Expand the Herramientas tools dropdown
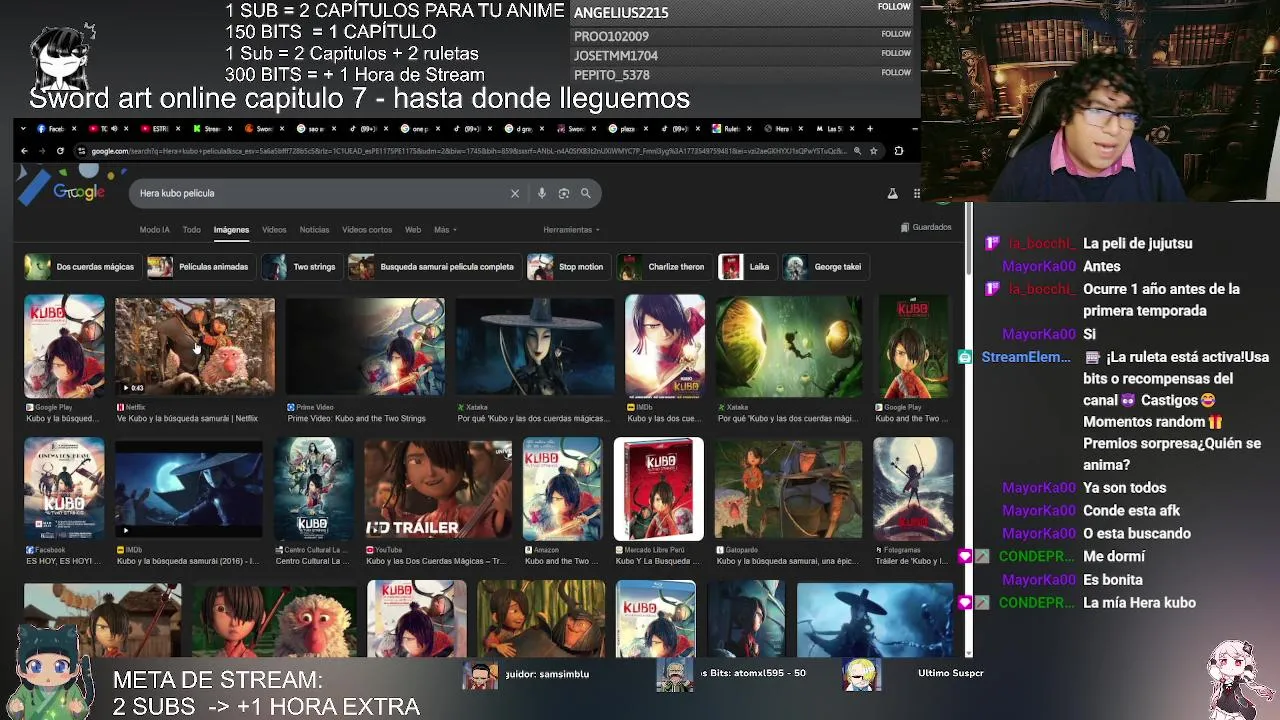Image resolution: width=1280 pixels, height=720 pixels. click(x=571, y=230)
